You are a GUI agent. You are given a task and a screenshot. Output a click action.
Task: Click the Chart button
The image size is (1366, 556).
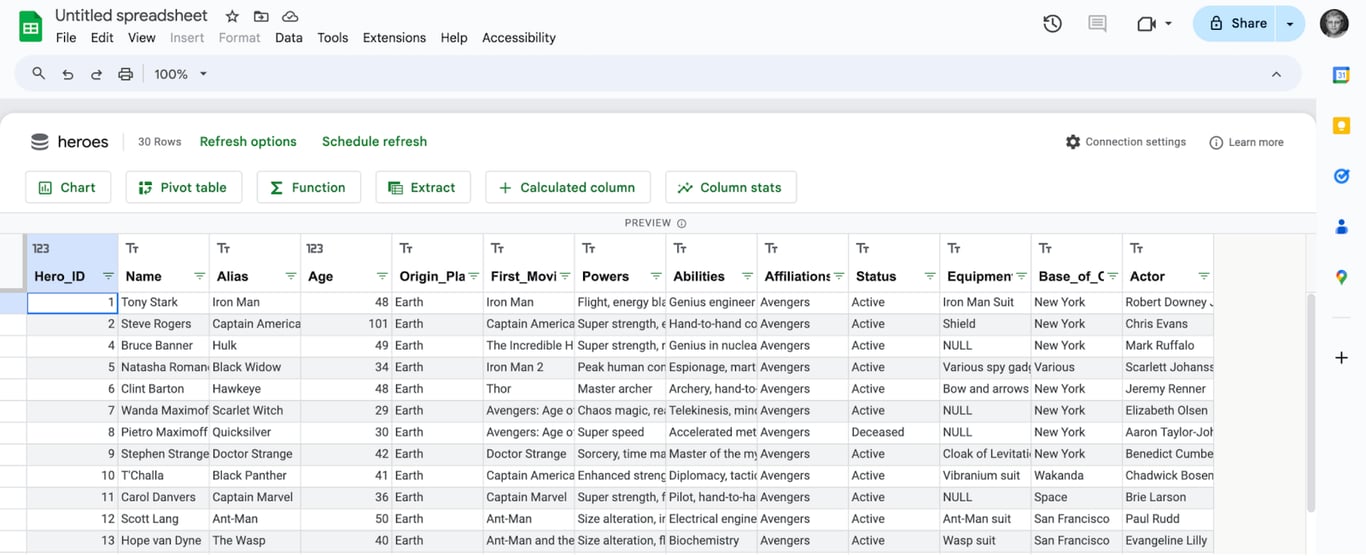(67, 187)
